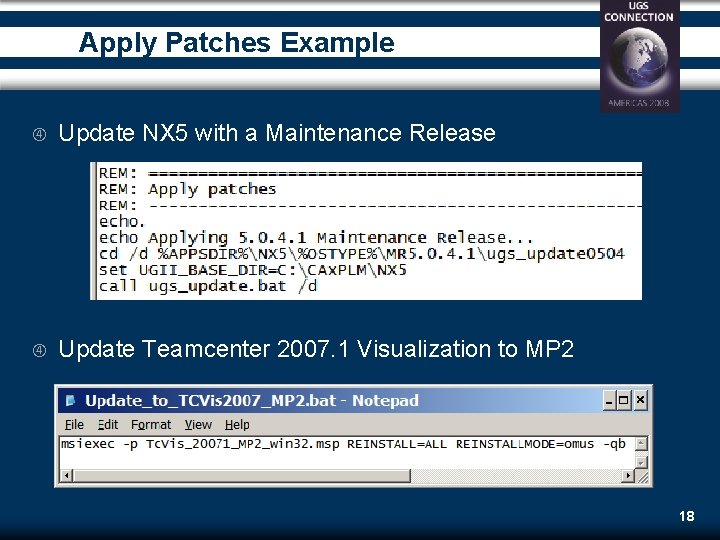Screen dimensions: 720x540
Task: Click the Notepad window resize grip
Action: coord(642,477)
